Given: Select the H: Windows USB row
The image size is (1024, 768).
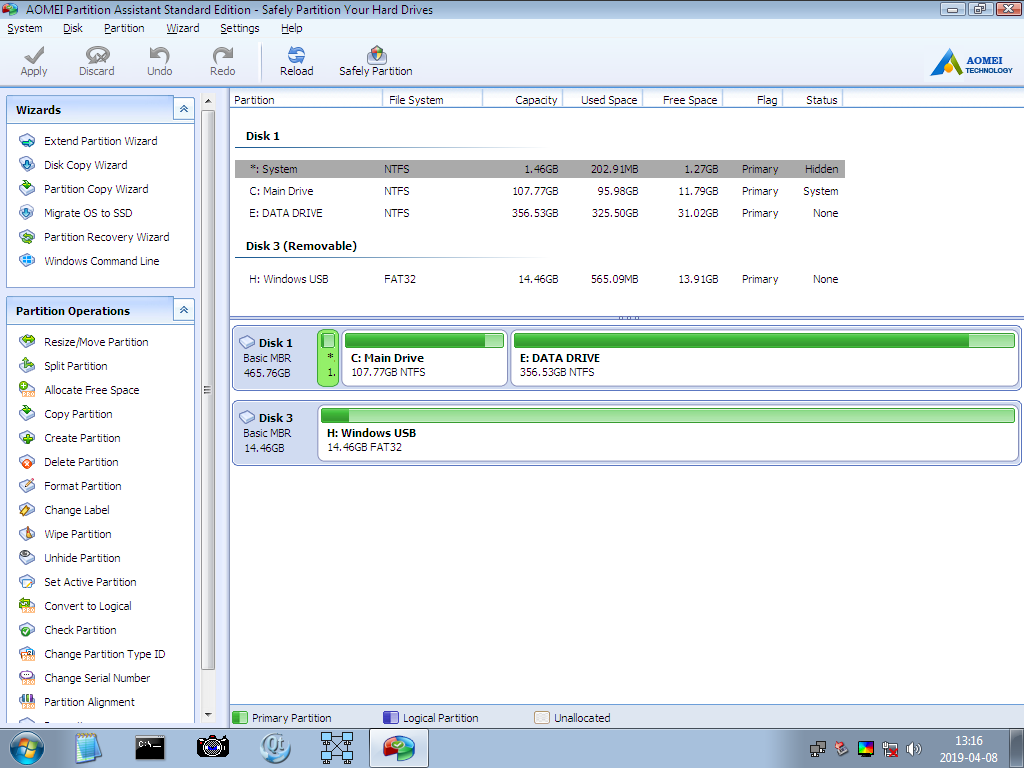Looking at the screenshot, I should tap(540, 279).
